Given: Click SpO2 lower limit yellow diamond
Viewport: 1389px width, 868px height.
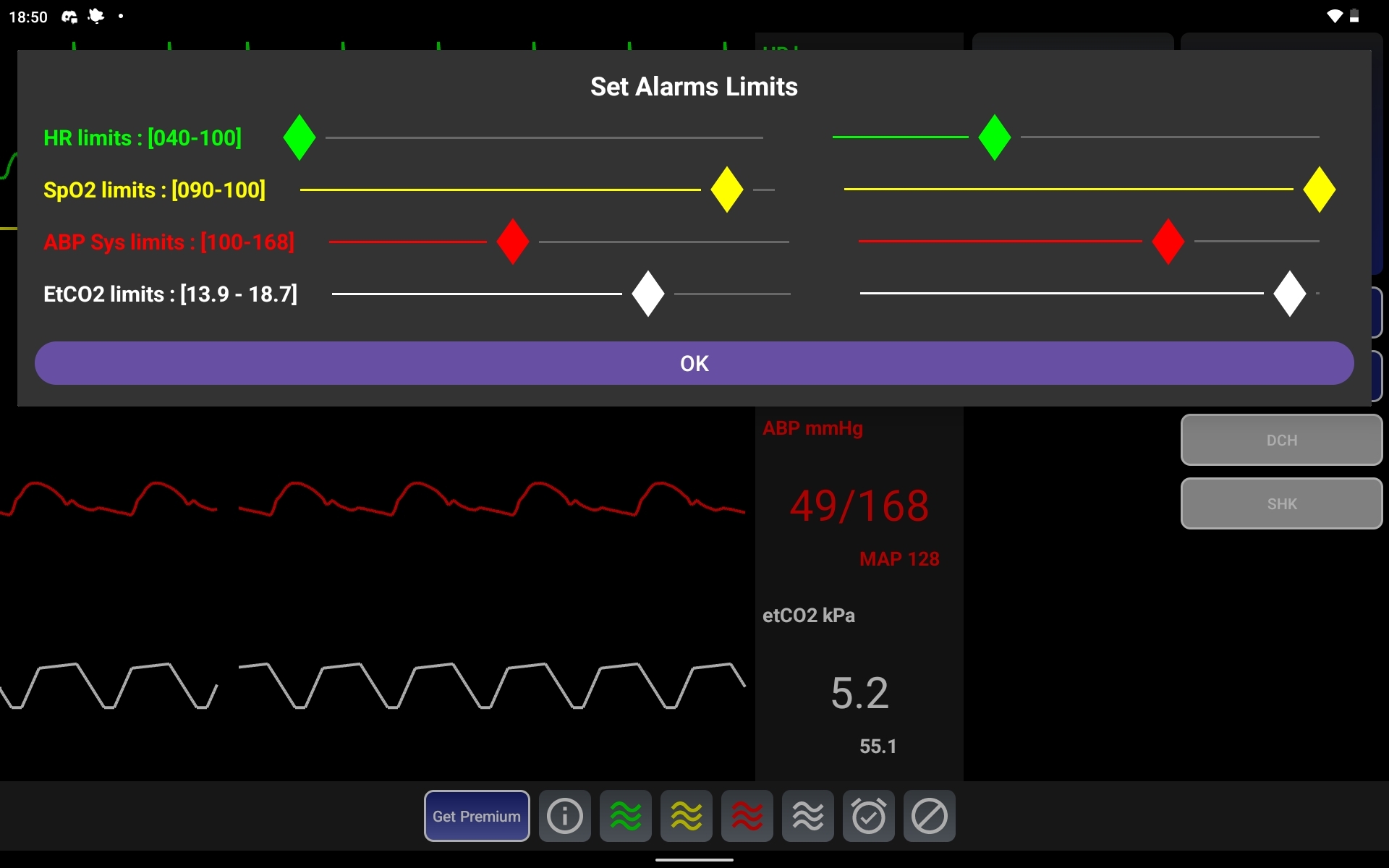Looking at the screenshot, I should tap(726, 190).
